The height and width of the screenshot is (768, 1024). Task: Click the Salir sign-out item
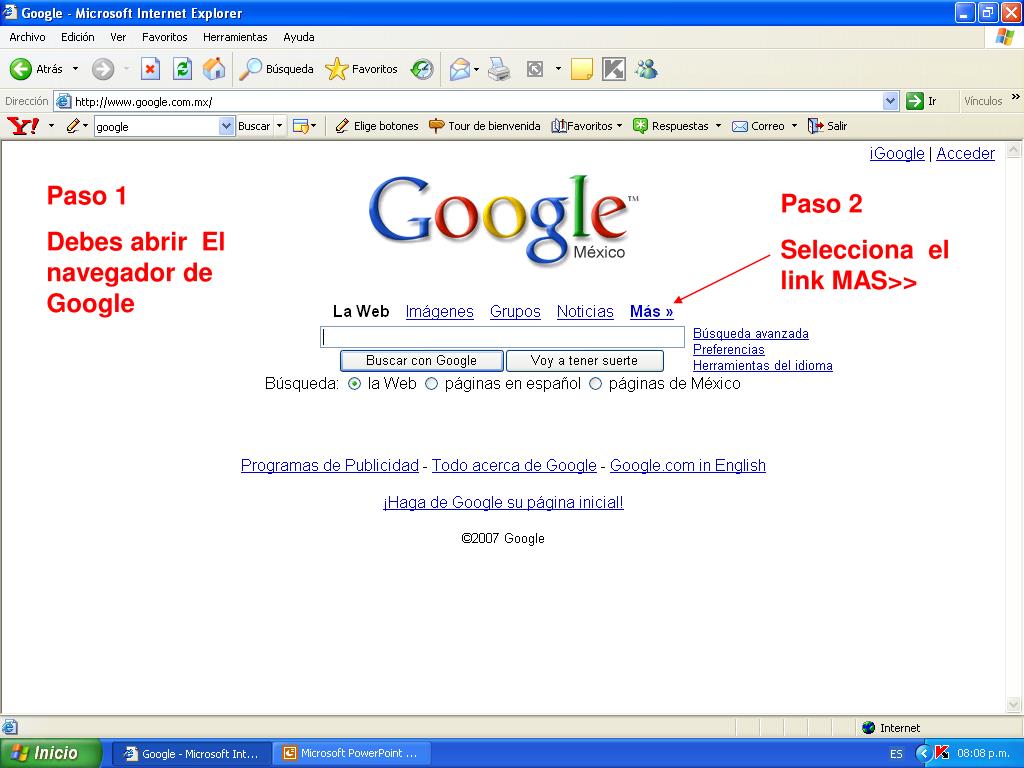click(827, 126)
